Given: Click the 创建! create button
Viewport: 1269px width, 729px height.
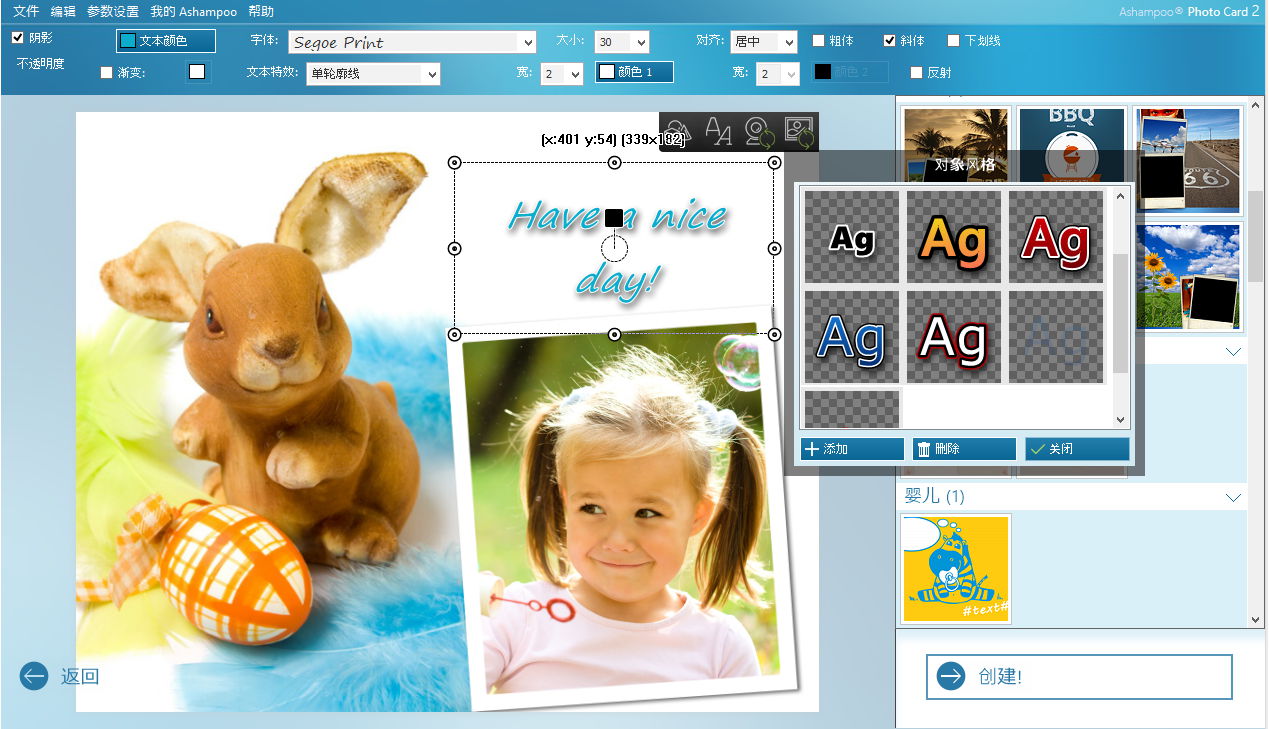Looking at the screenshot, I should click(x=1079, y=677).
